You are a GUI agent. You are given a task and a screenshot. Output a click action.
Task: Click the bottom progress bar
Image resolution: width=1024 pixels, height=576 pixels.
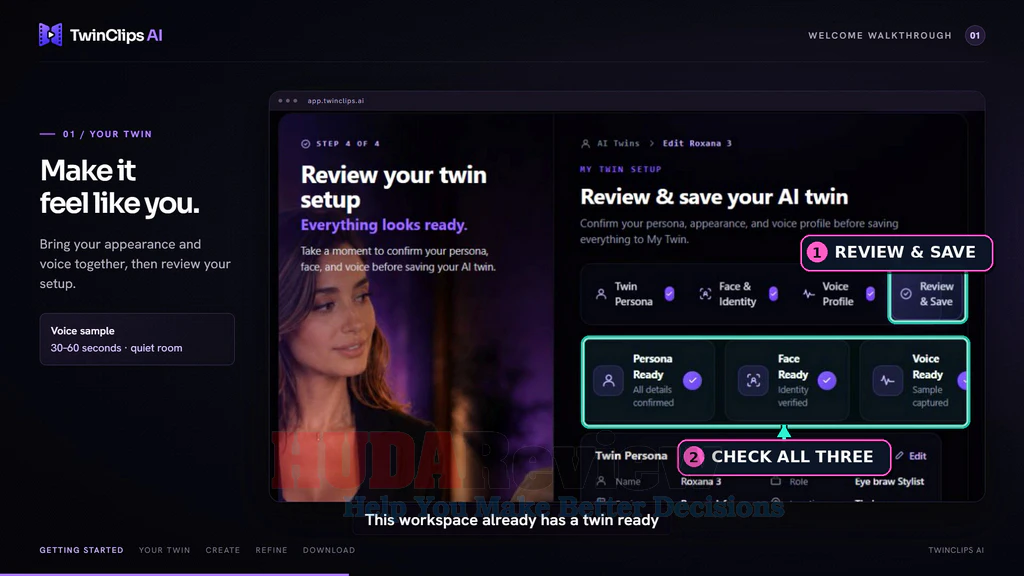pyautogui.click(x=174, y=574)
